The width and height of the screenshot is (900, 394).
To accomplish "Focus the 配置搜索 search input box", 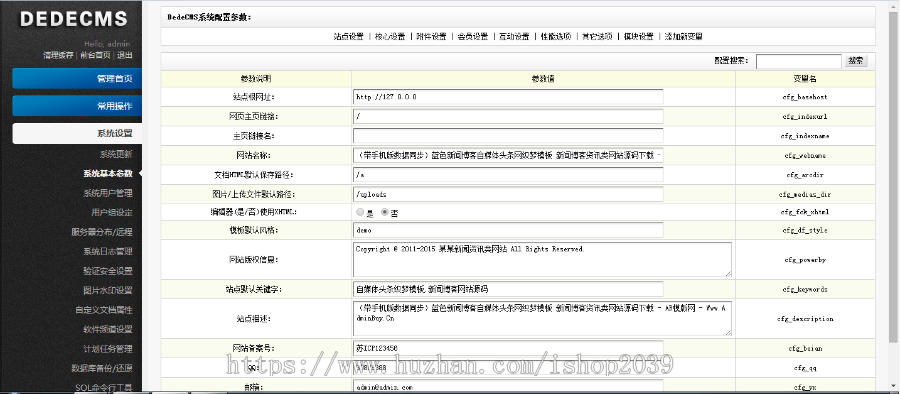I will (x=798, y=61).
